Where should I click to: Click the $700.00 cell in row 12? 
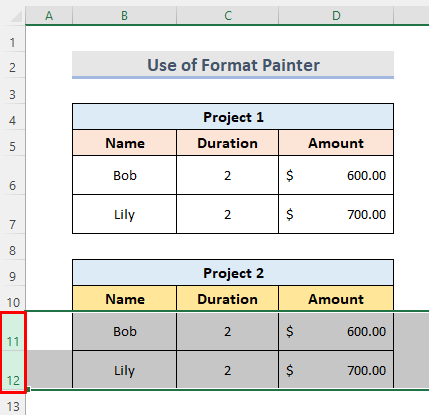click(336, 370)
